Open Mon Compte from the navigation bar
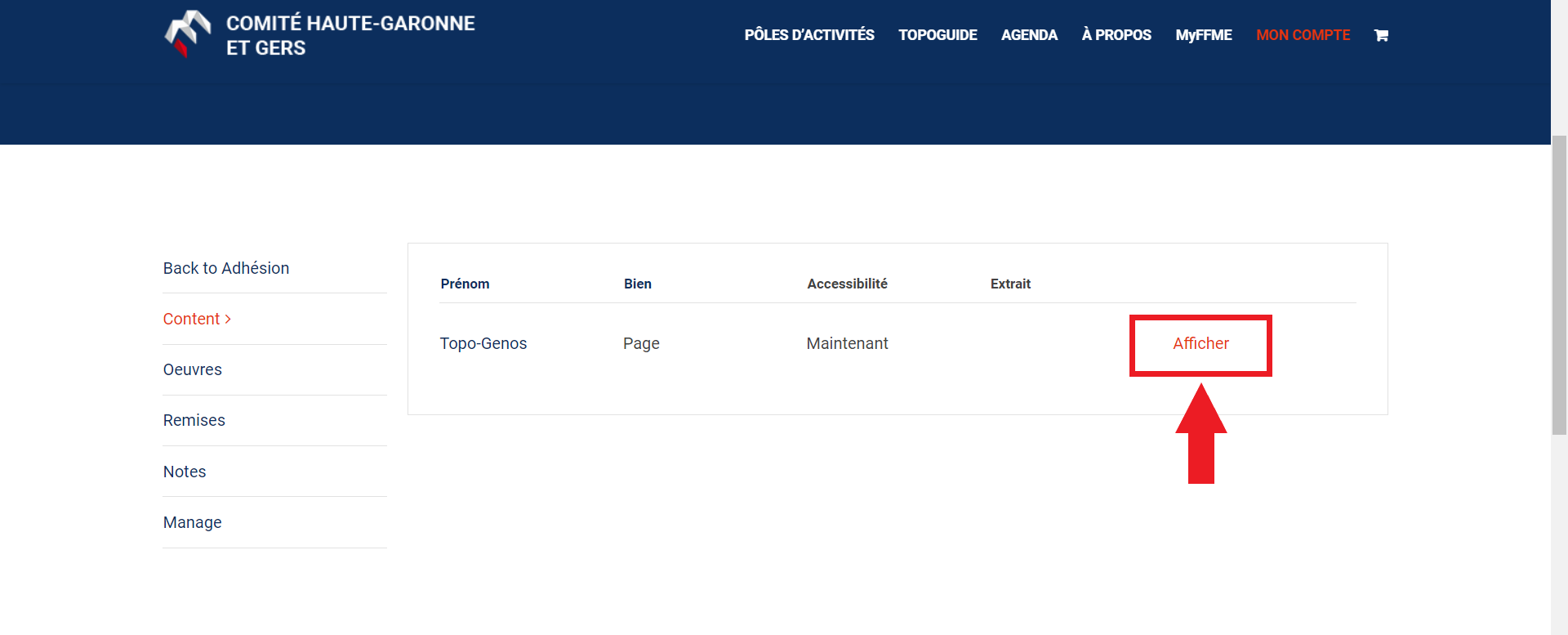Image resolution: width=1568 pixels, height=635 pixels. tap(1303, 35)
